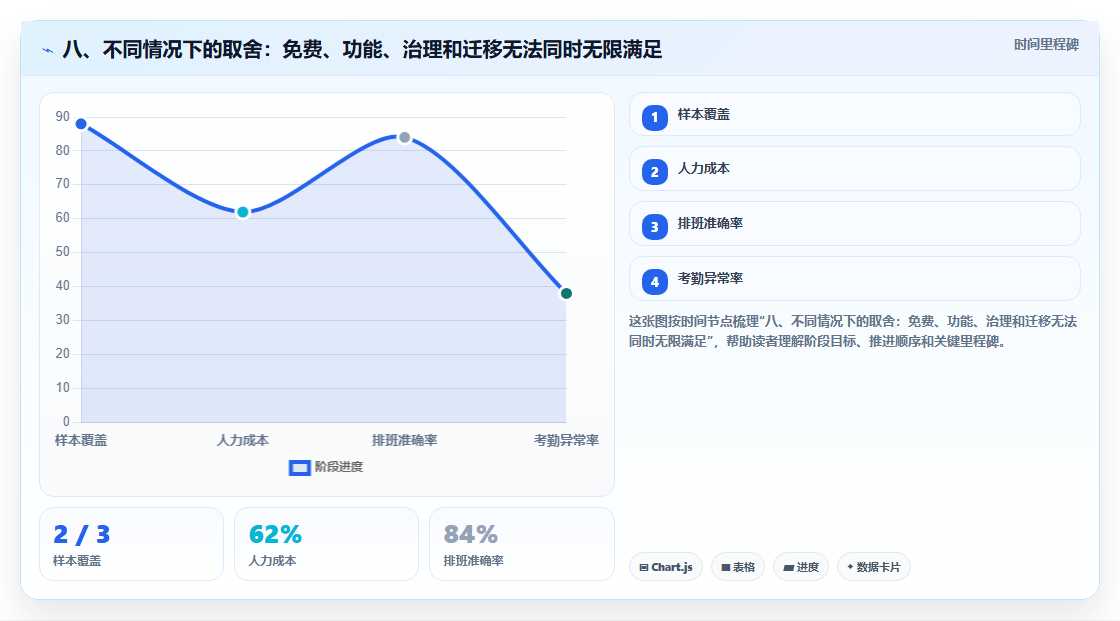Click the number 1 badge beside 样本覆盖

click(654, 117)
